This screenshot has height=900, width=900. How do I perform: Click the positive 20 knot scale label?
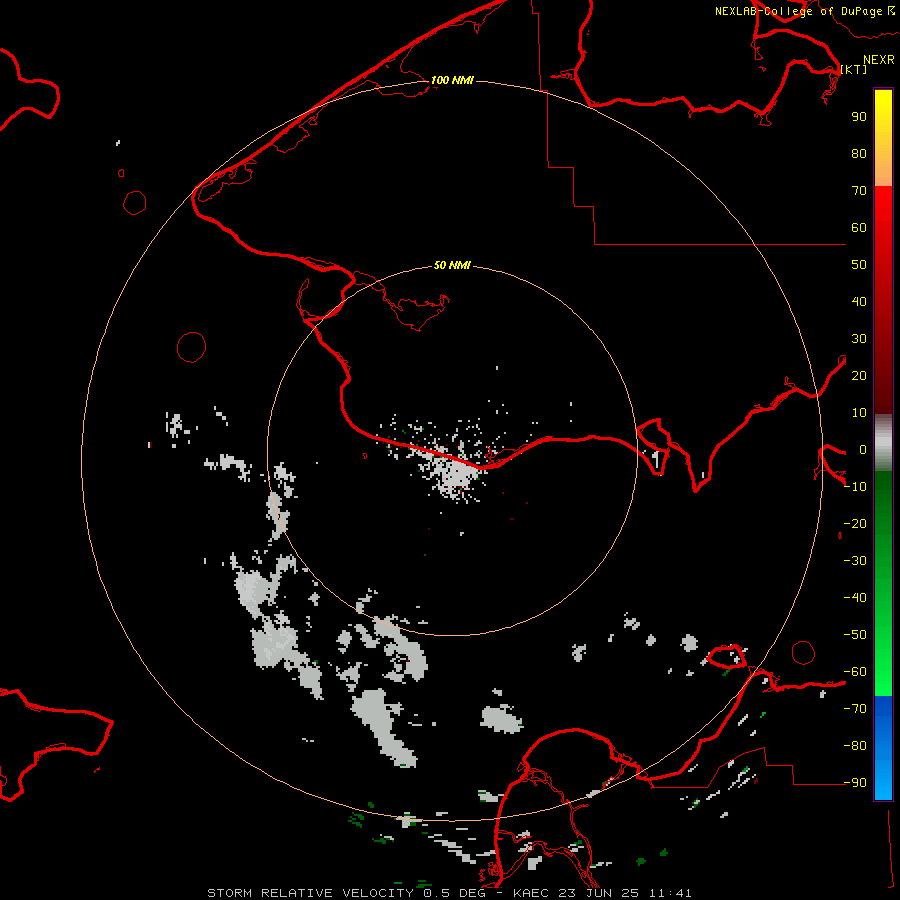(859, 375)
